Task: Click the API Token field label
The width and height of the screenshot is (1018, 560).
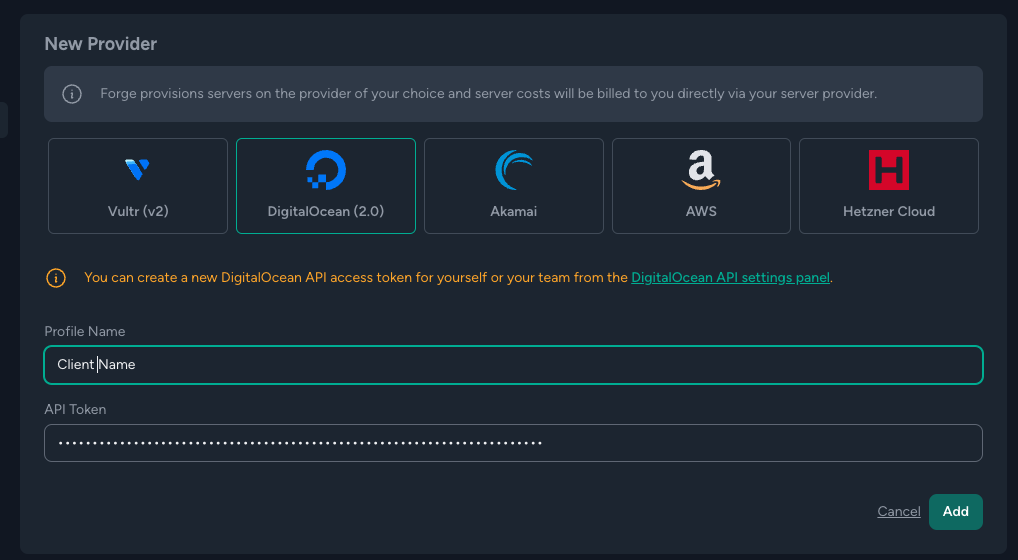Action: pyautogui.click(x=75, y=409)
